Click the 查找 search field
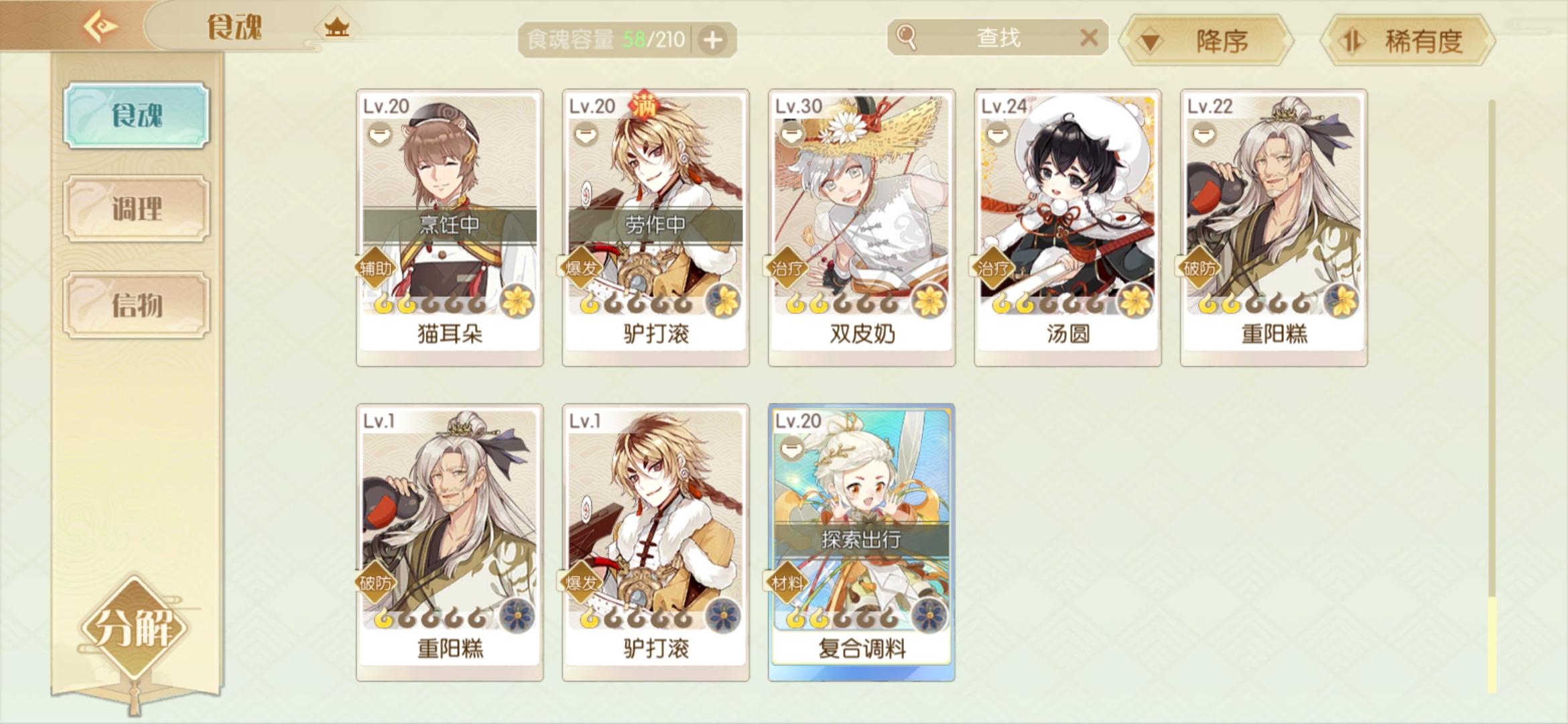The width and height of the screenshot is (1568, 724). 998,38
